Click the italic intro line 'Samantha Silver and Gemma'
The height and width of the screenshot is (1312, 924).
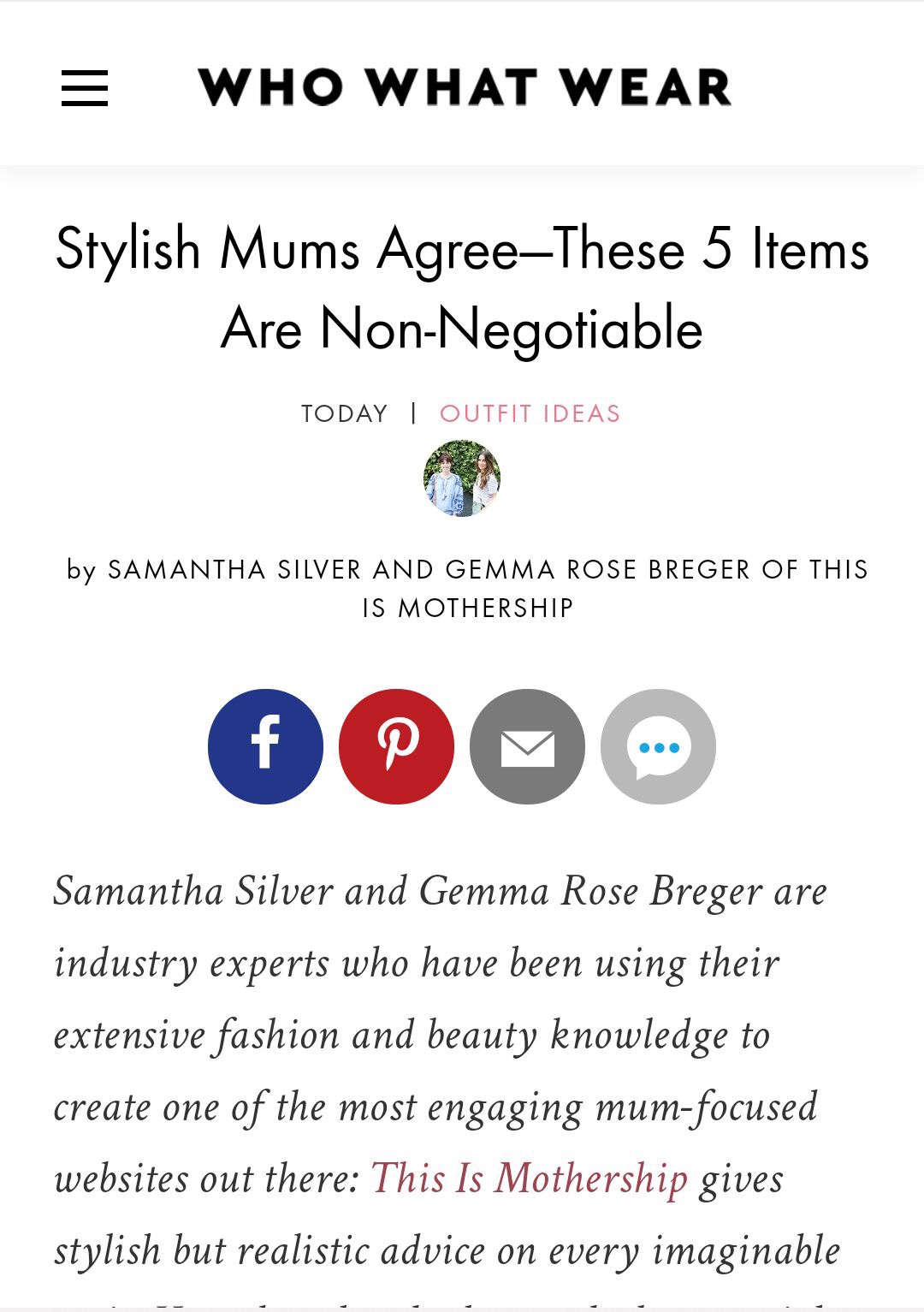(301, 891)
